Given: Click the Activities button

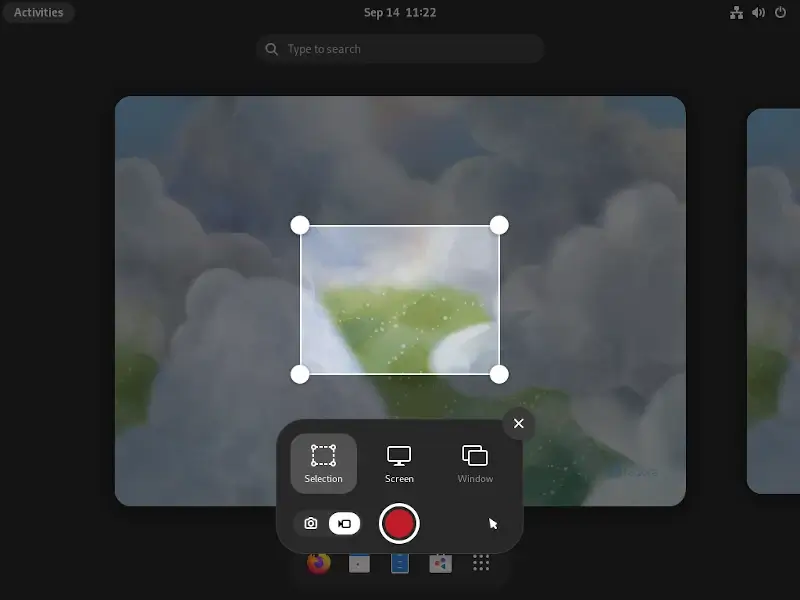Looking at the screenshot, I should [x=39, y=12].
